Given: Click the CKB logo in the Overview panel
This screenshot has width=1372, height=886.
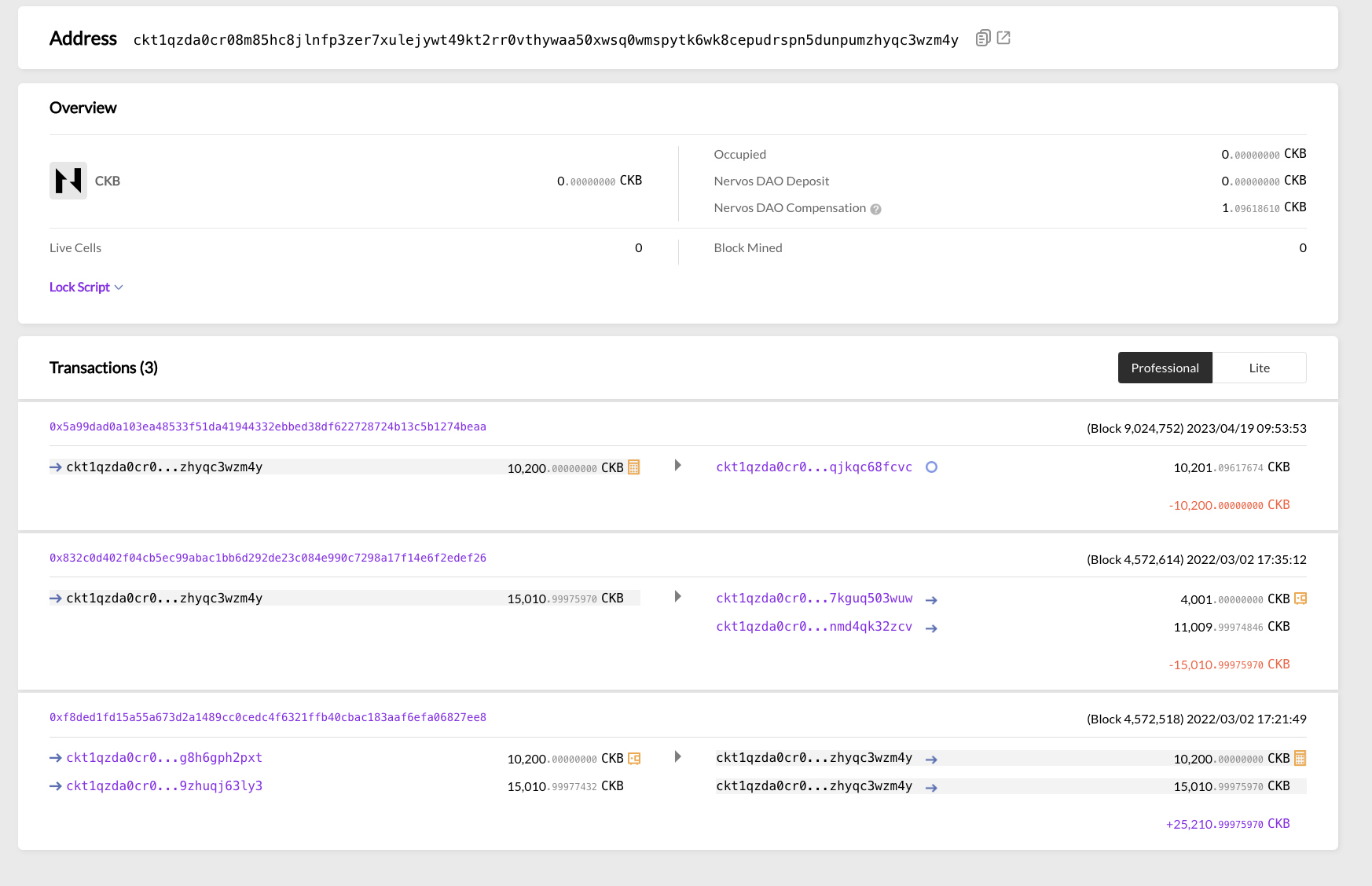Looking at the screenshot, I should [x=68, y=181].
